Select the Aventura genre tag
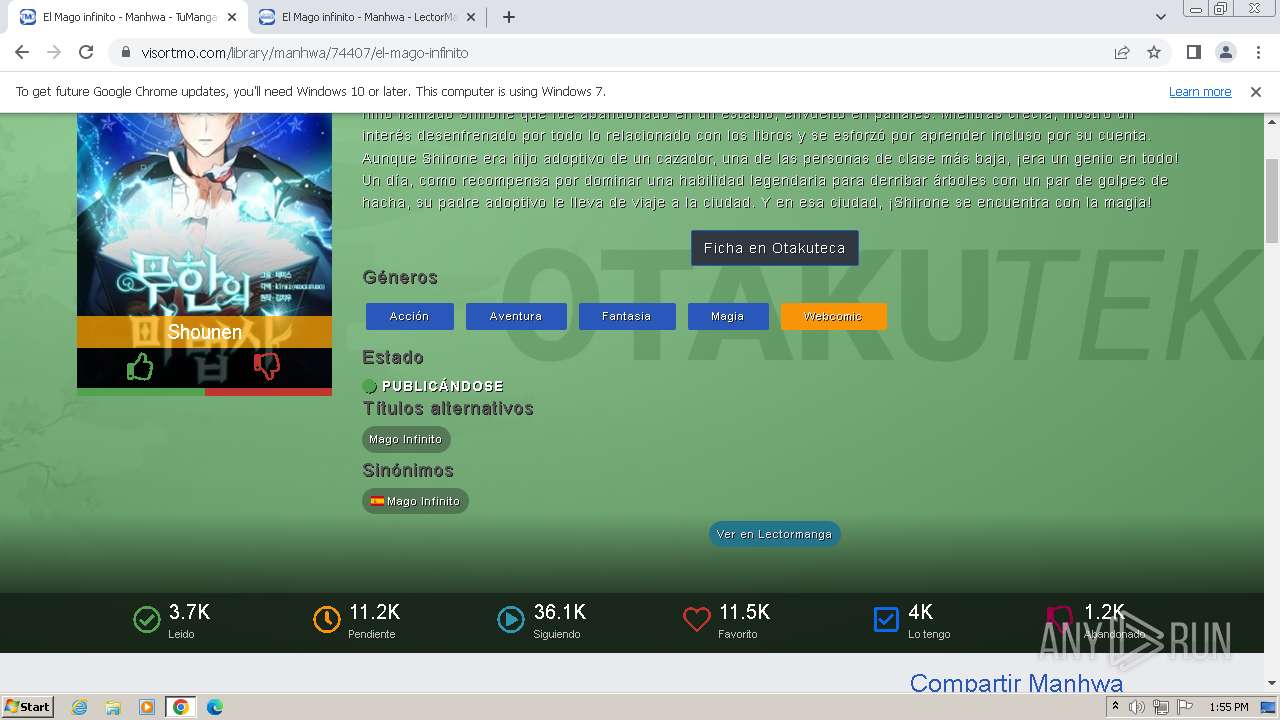1280x720 pixels. 516,316
